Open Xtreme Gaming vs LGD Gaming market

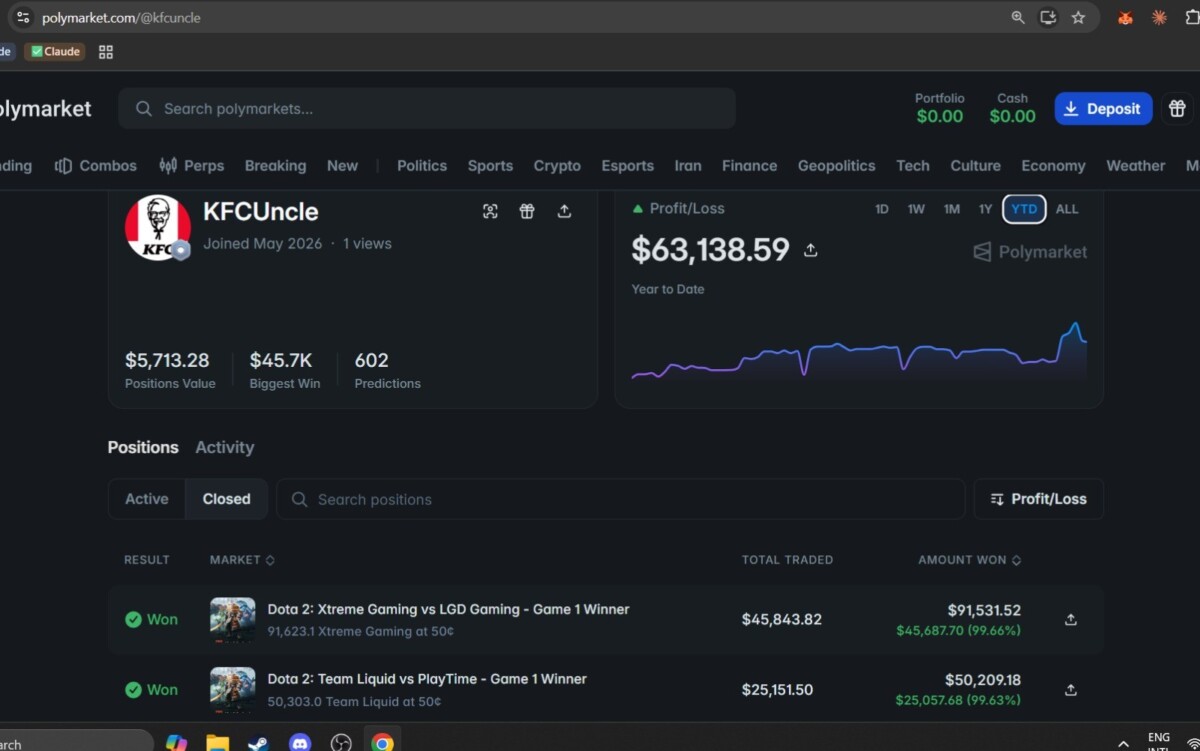pos(448,609)
